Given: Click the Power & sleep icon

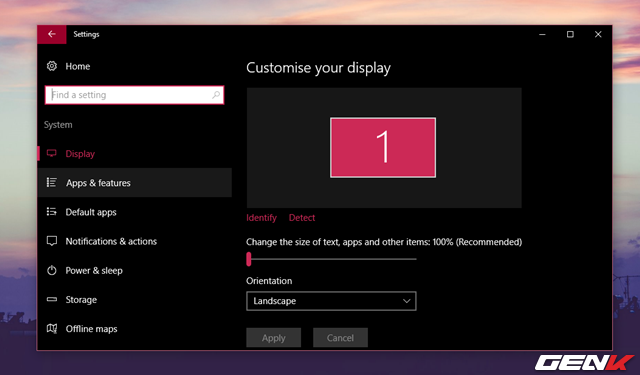Looking at the screenshot, I should pos(52,270).
